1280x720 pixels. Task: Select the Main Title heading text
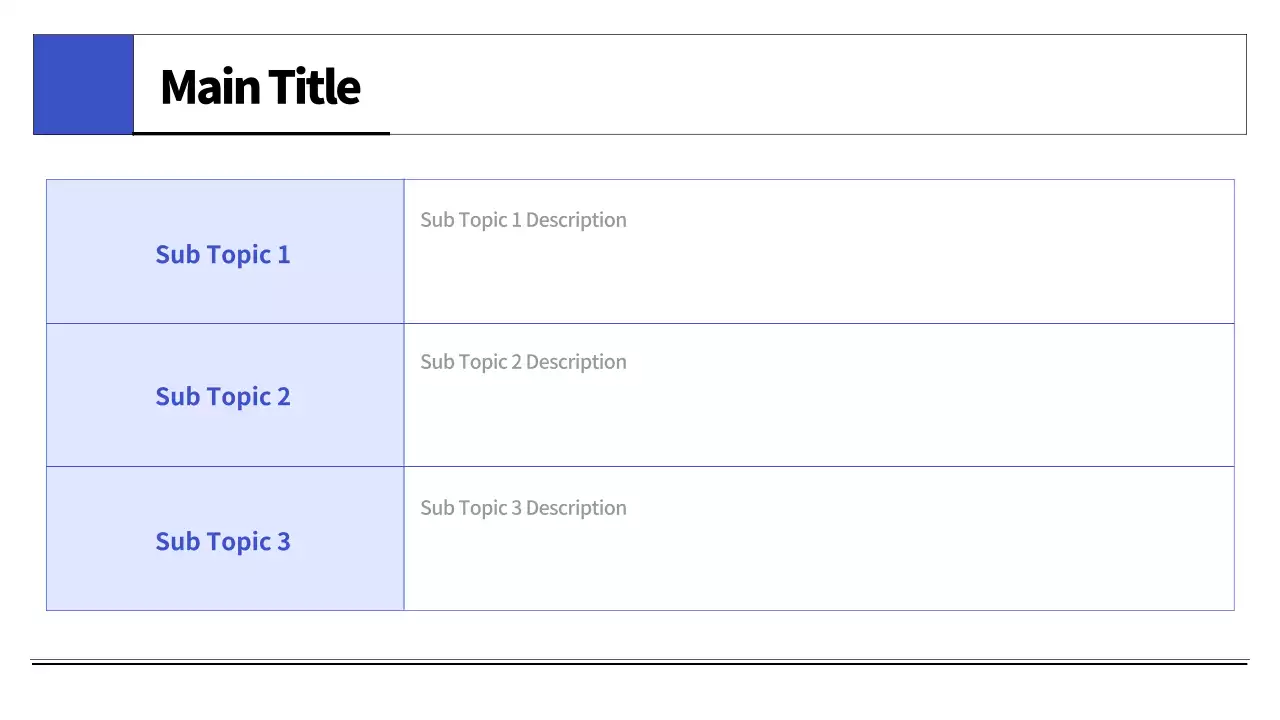(x=260, y=87)
